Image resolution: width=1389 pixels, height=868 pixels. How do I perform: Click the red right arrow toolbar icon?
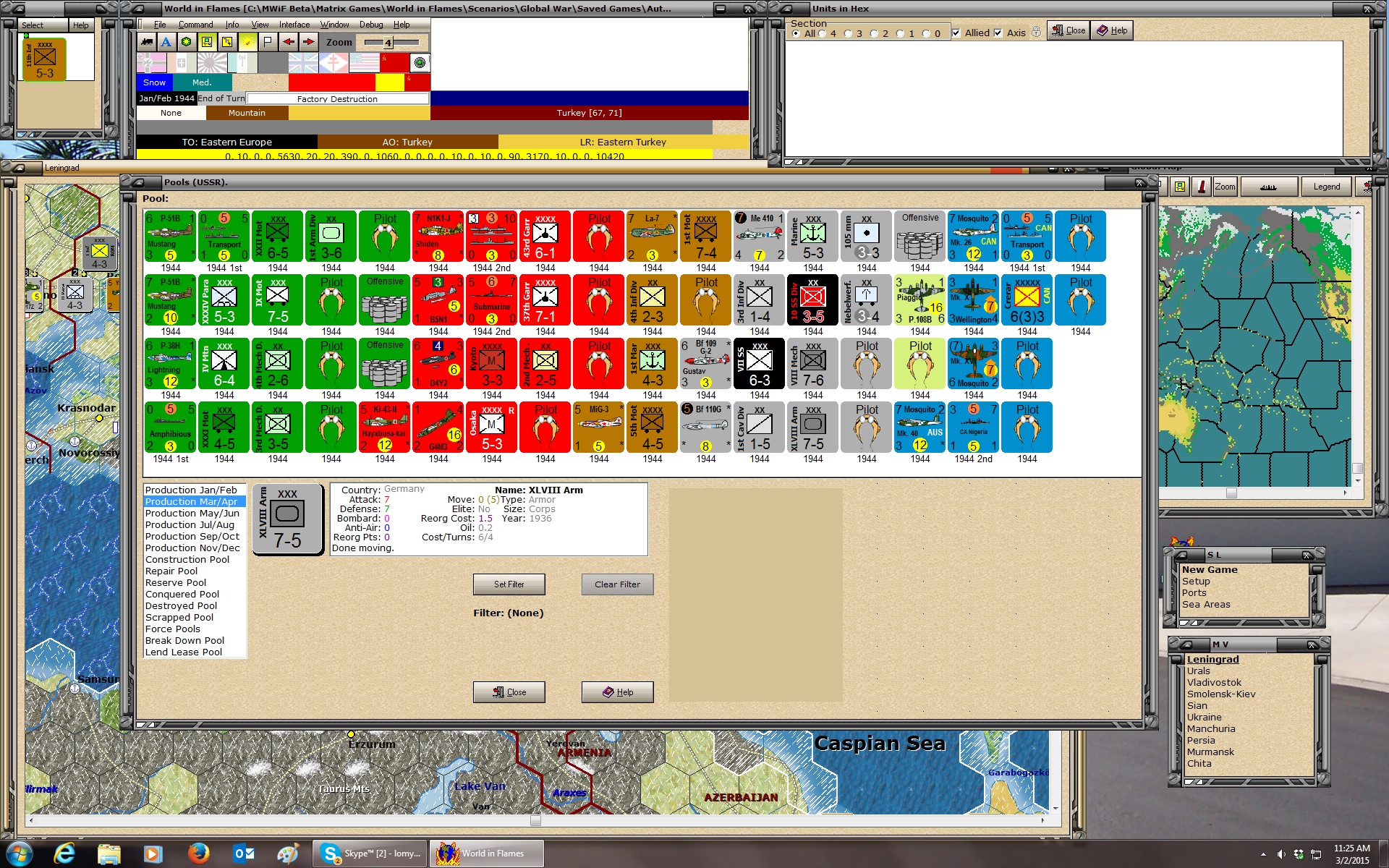point(309,42)
